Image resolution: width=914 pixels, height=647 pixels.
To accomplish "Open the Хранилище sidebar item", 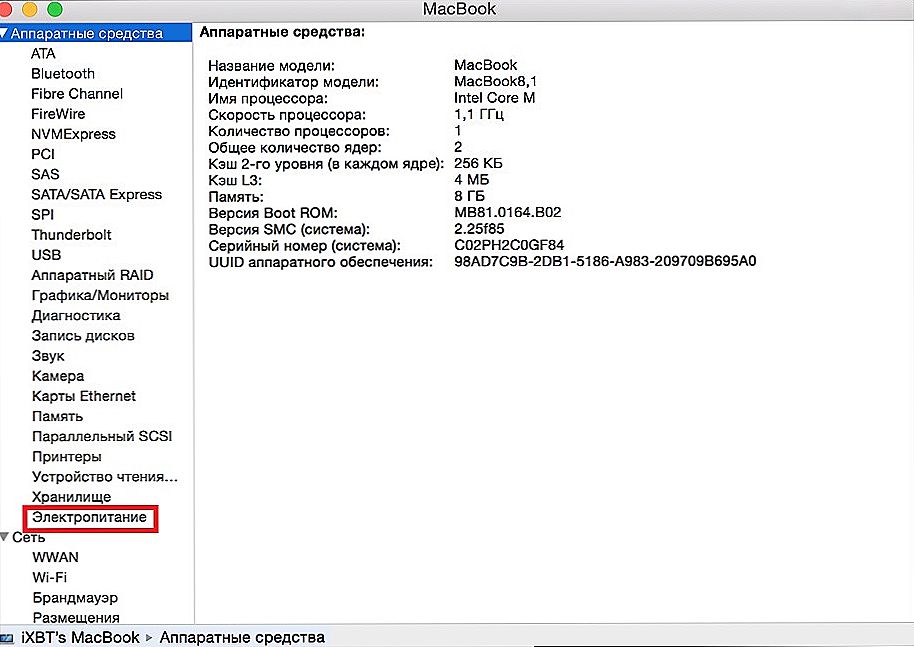I will [71, 497].
